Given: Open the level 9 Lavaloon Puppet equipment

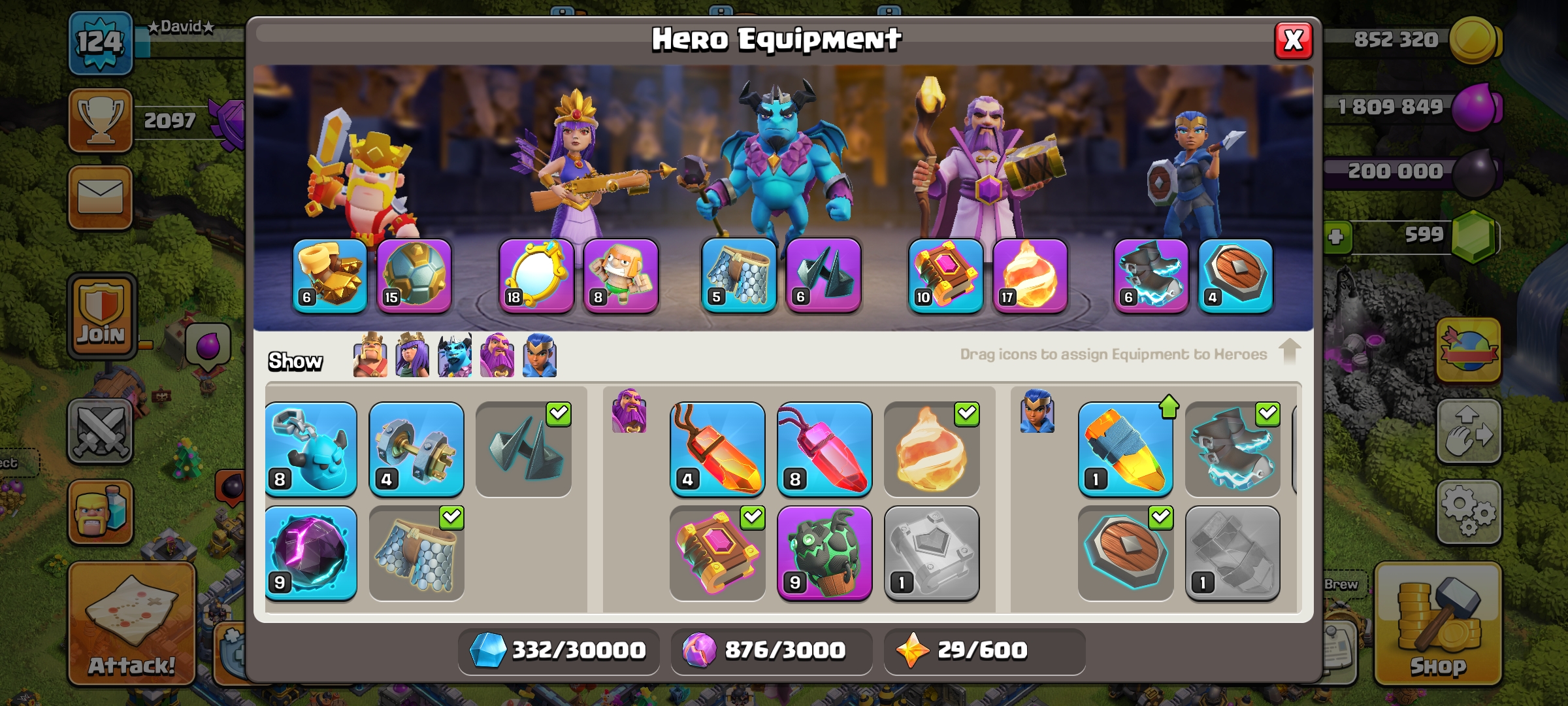Looking at the screenshot, I should pos(825,553).
